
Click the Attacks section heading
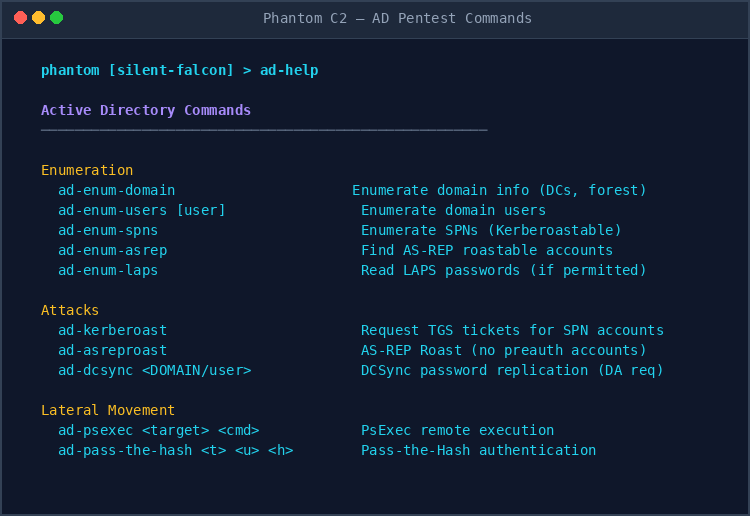click(70, 310)
